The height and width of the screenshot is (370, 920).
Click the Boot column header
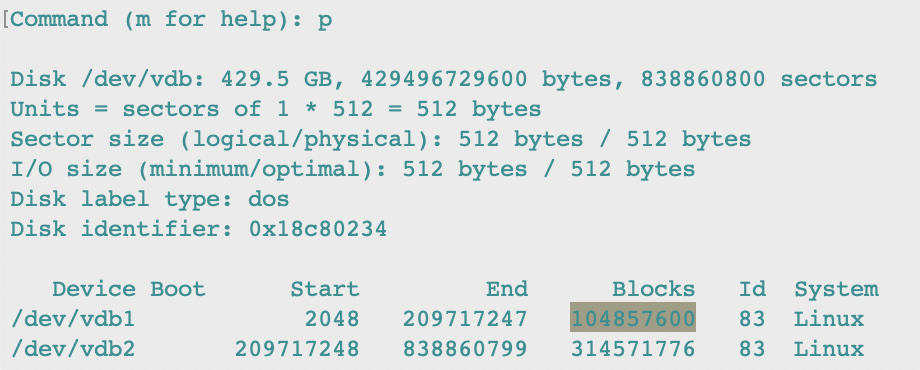[x=178, y=288]
